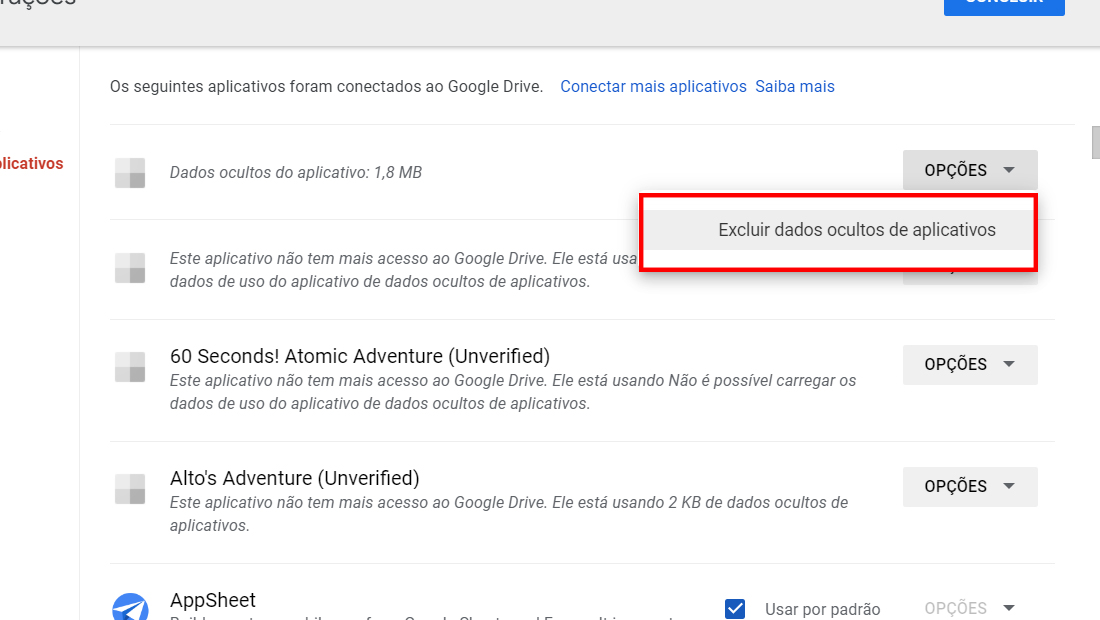The image size is (1100, 620).
Task: Open the Conectar mais aplicativos link
Action: coord(653,86)
